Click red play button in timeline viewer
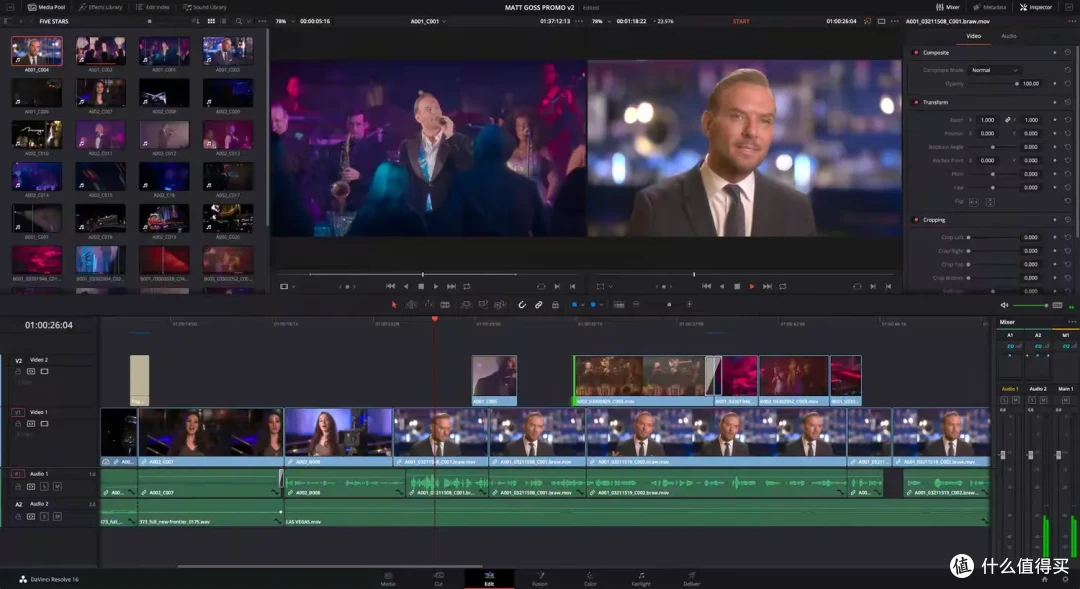 pos(751,287)
